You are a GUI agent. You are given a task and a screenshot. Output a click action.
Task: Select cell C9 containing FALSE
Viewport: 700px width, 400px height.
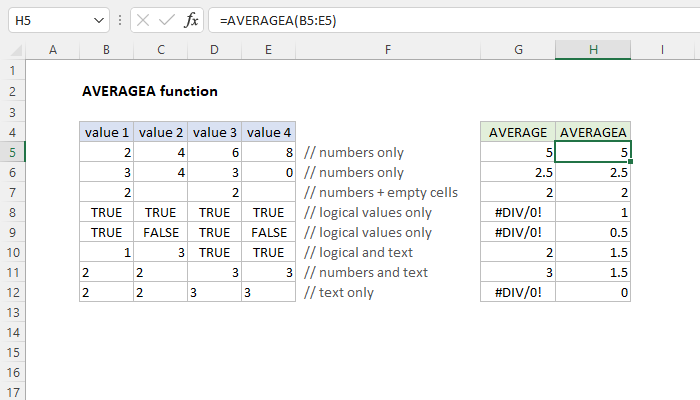click(x=161, y=233)
